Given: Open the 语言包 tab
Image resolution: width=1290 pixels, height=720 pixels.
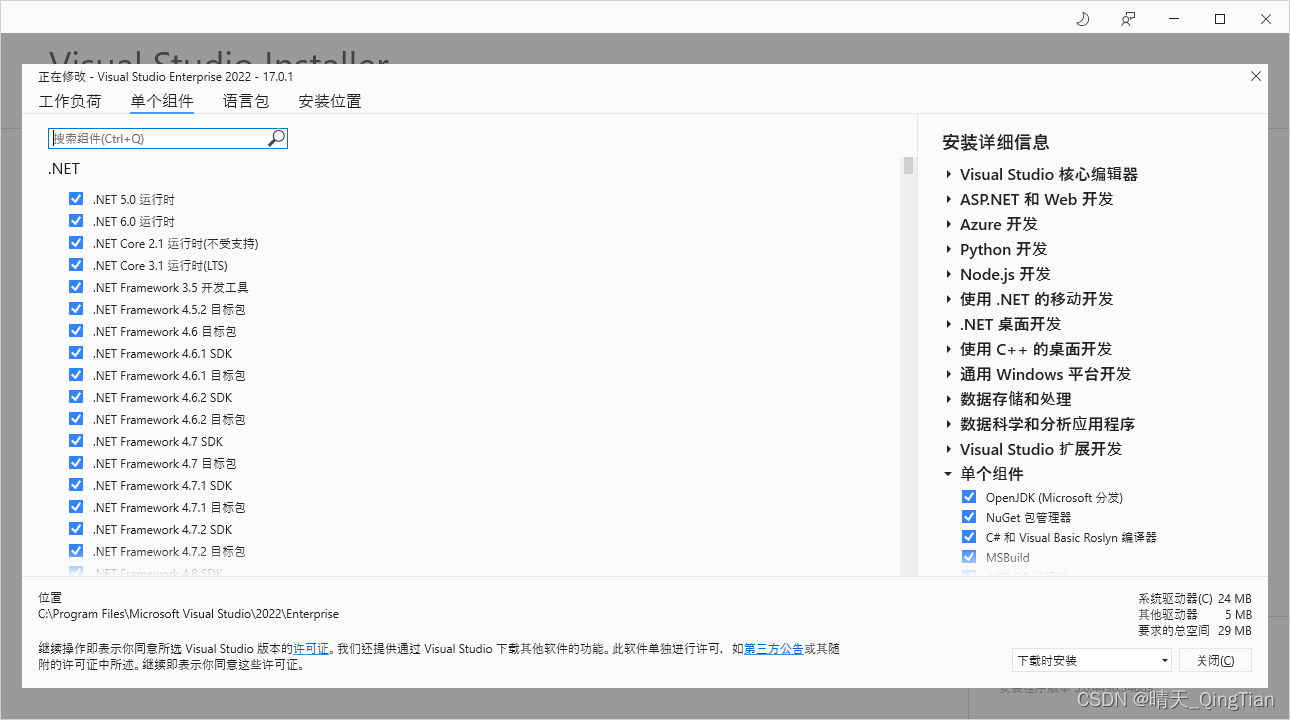Looking at the screenshot, I should (246, 101).
